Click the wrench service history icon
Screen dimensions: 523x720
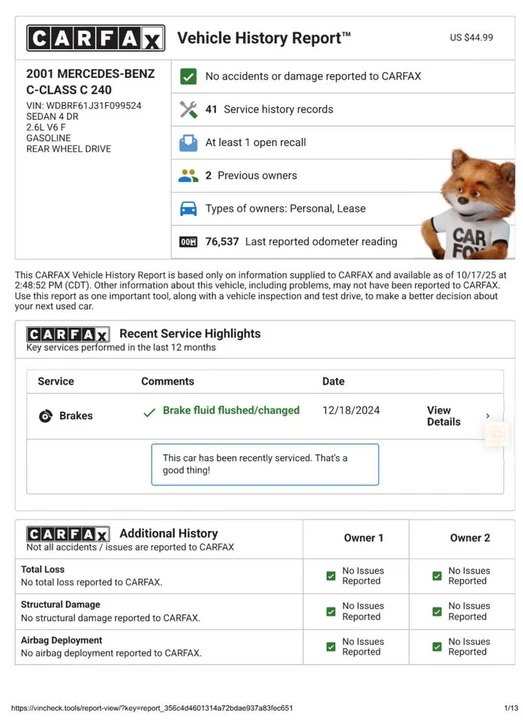click(188, 109)
